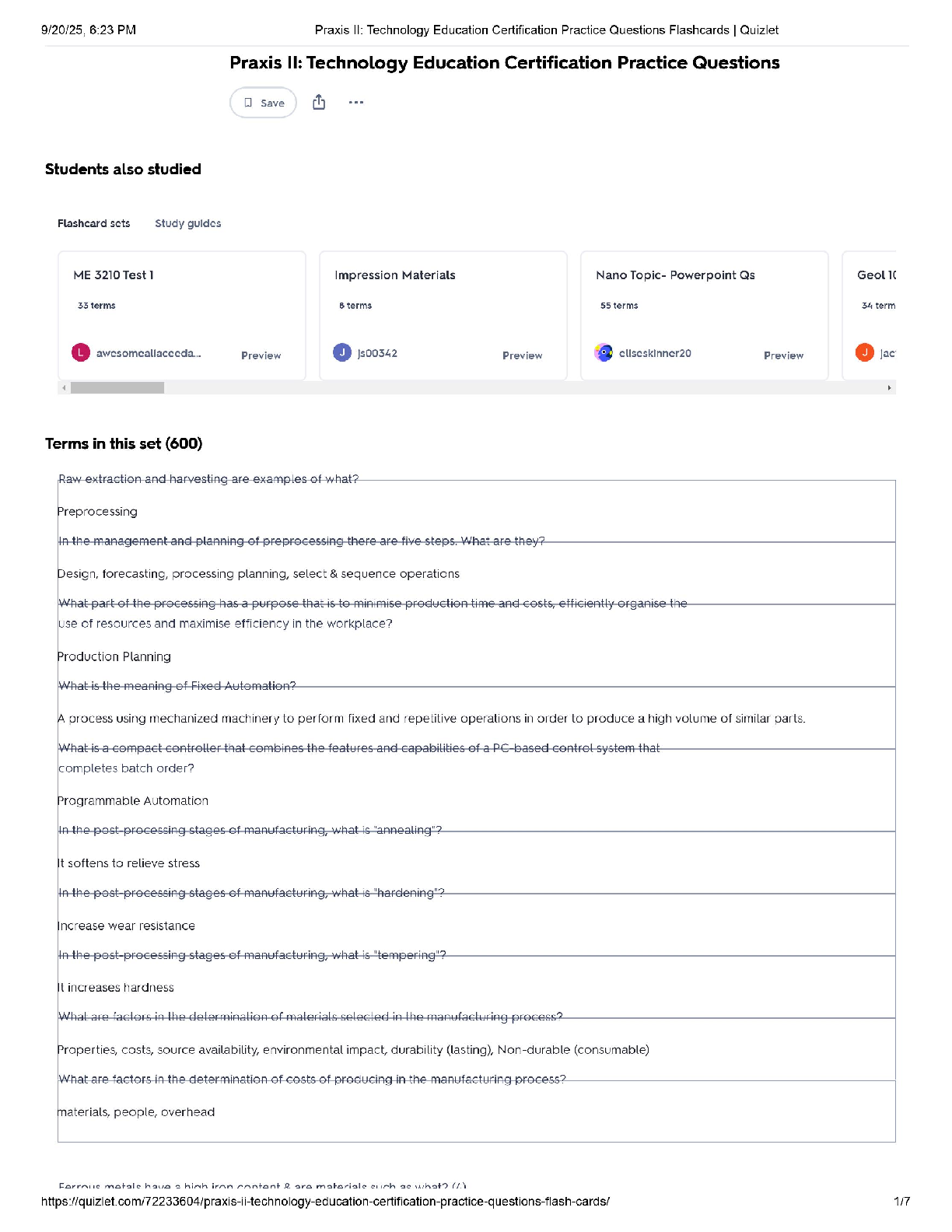Preview the ME 3210 Test 1 set
The height and width of the screenshot is (1232, 952).
pos(261,355)
